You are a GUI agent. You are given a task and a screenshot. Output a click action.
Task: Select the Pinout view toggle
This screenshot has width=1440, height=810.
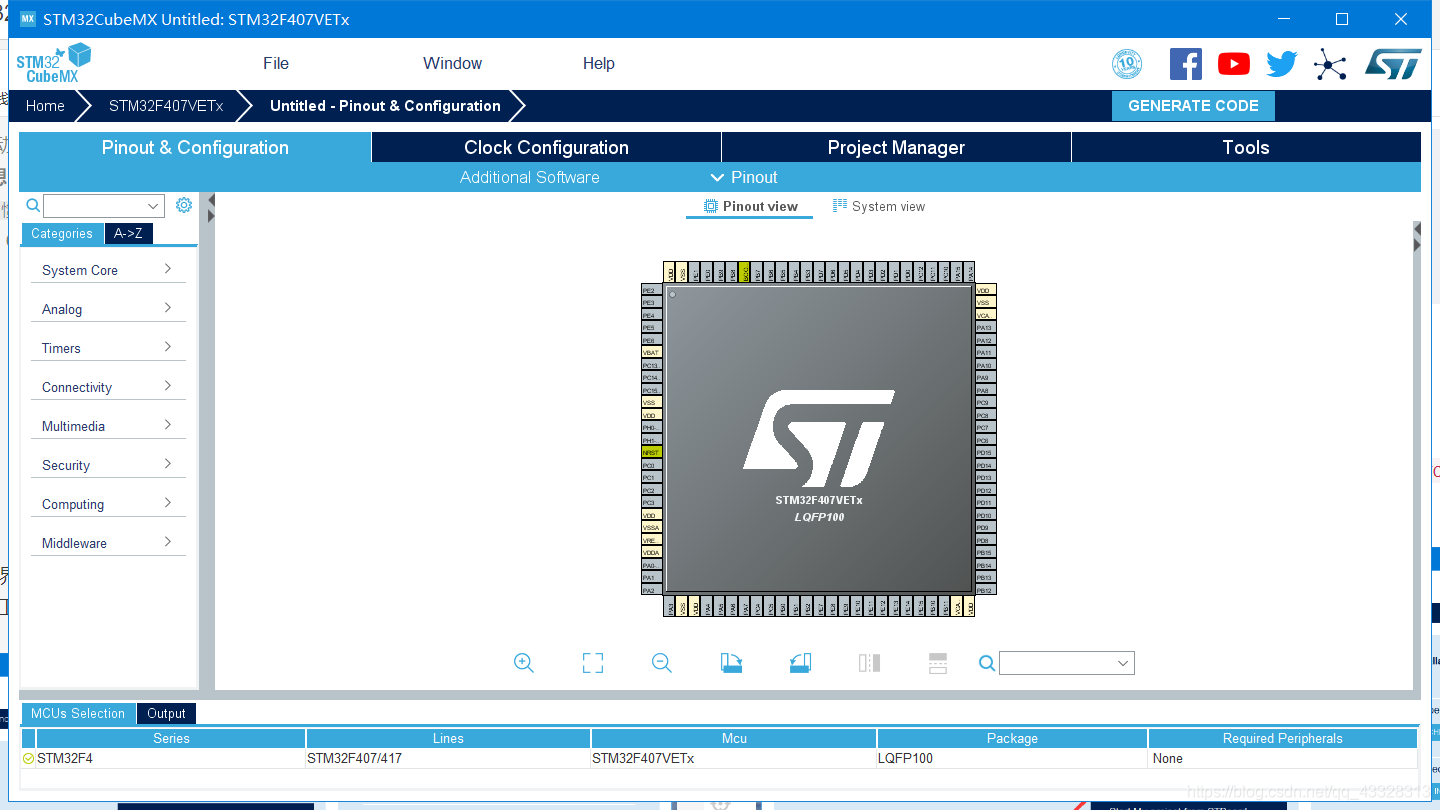750,206
